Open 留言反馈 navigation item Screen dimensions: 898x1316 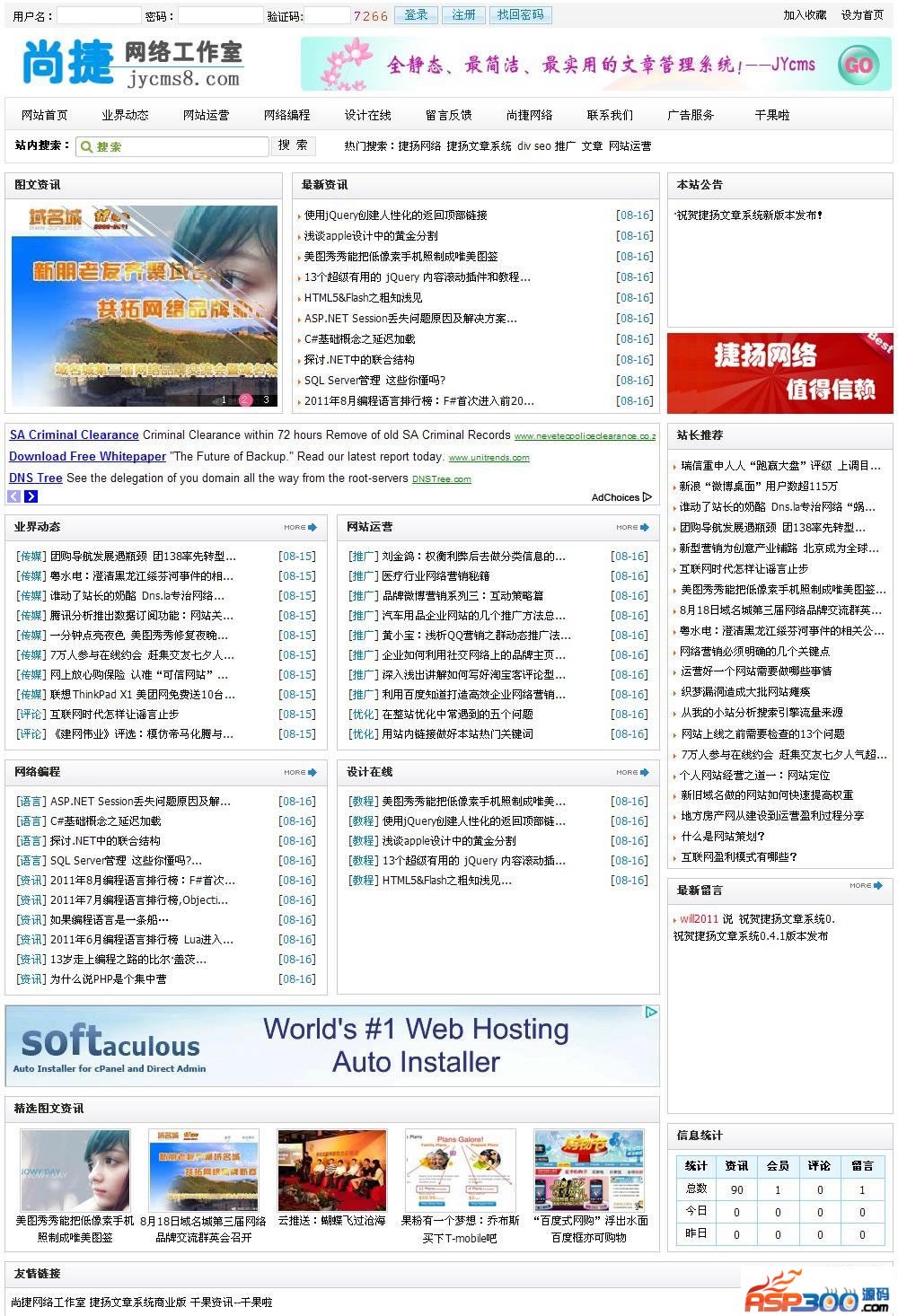tap(448, 115)
